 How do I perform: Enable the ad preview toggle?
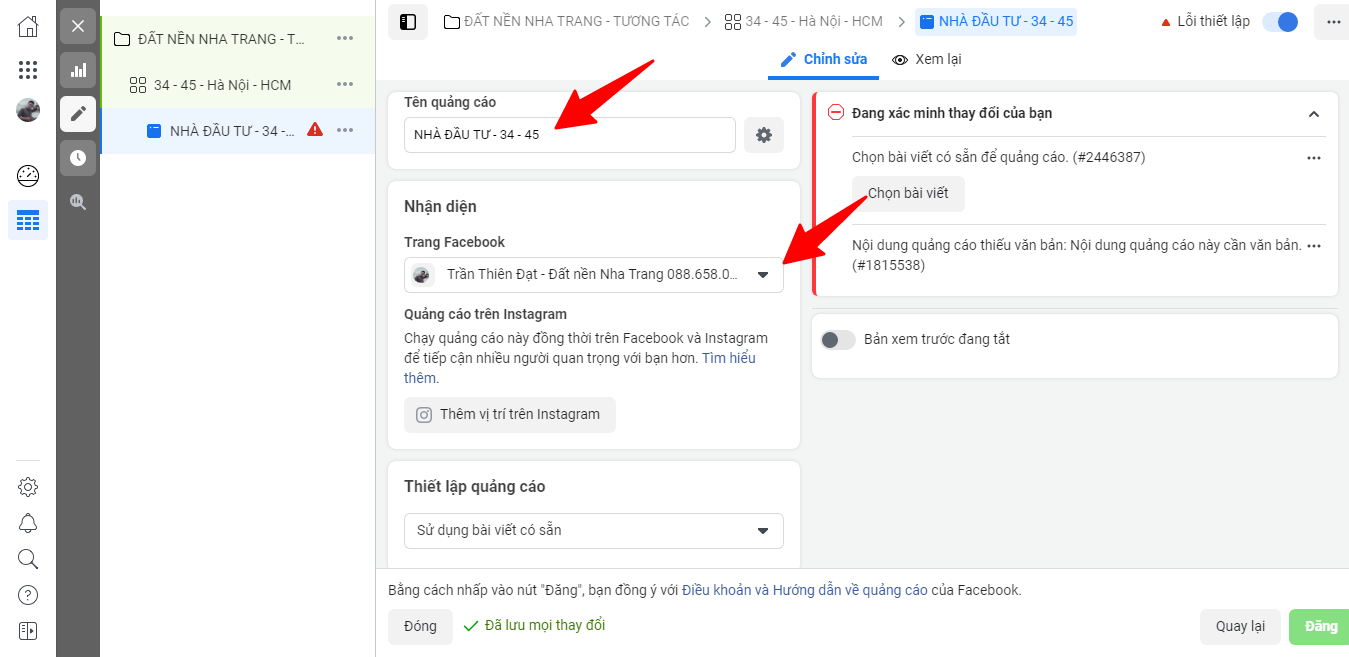point(838,340)
